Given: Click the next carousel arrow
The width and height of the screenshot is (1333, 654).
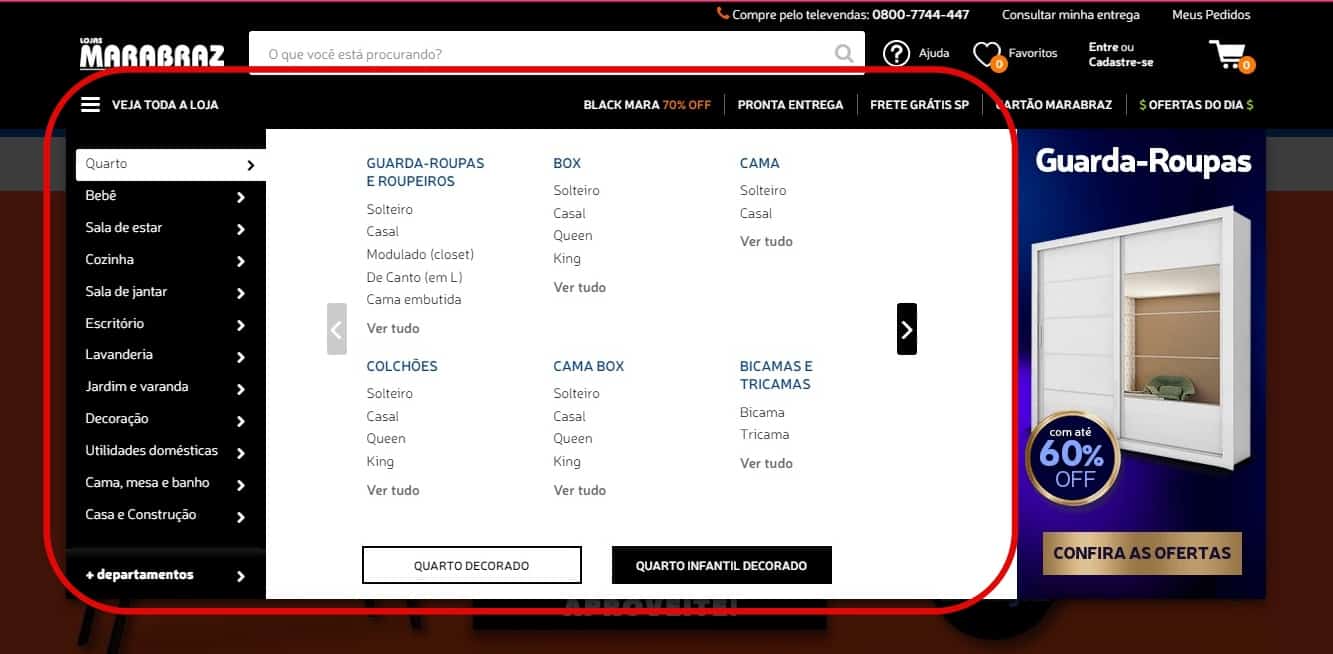Looking at the screenshot, I should pos(907,329).
